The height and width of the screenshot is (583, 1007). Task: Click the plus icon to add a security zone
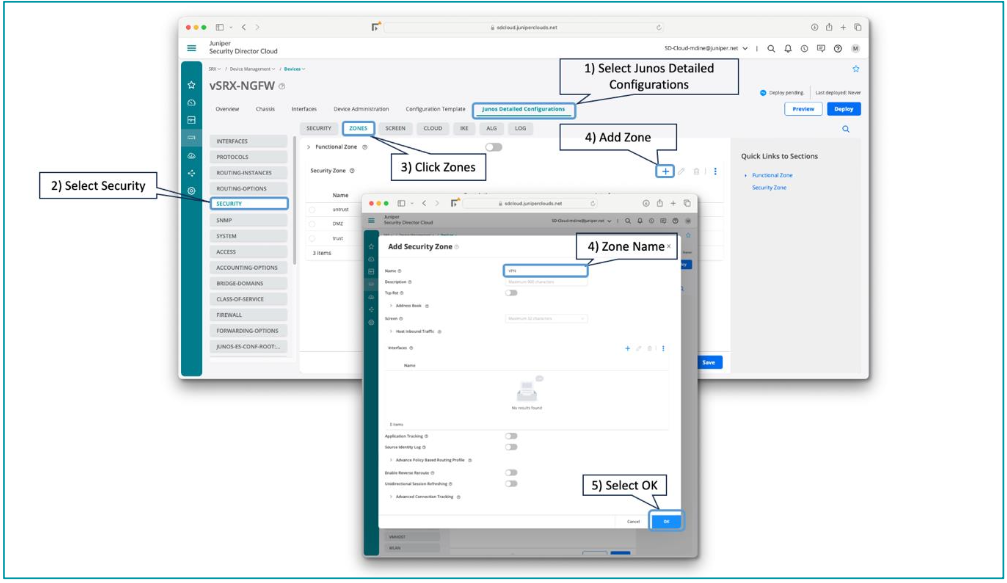(x=665, y=171)
